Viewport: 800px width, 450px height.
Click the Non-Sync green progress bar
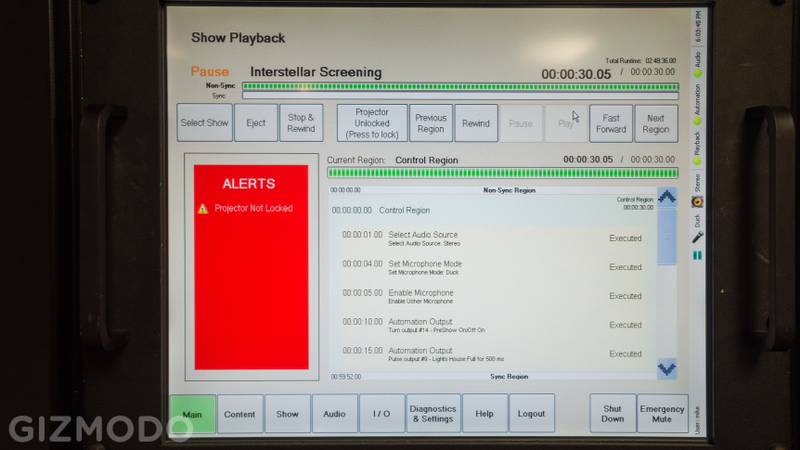[460, 86]
